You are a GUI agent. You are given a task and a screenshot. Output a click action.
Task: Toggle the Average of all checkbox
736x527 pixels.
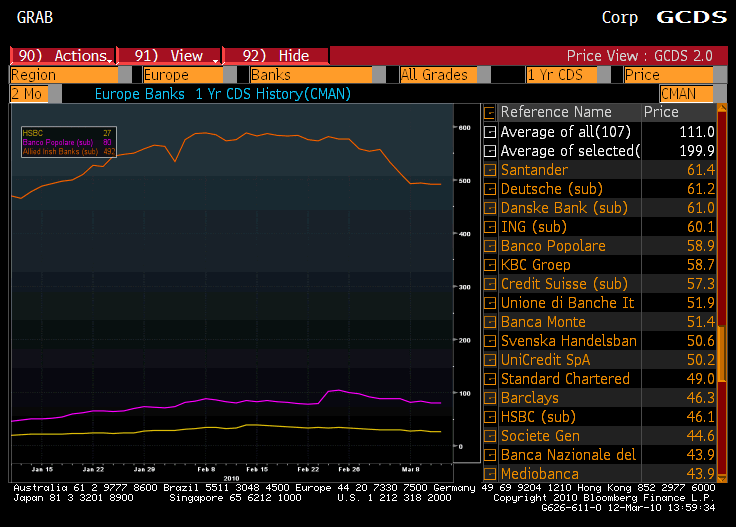tap(490, 132)
